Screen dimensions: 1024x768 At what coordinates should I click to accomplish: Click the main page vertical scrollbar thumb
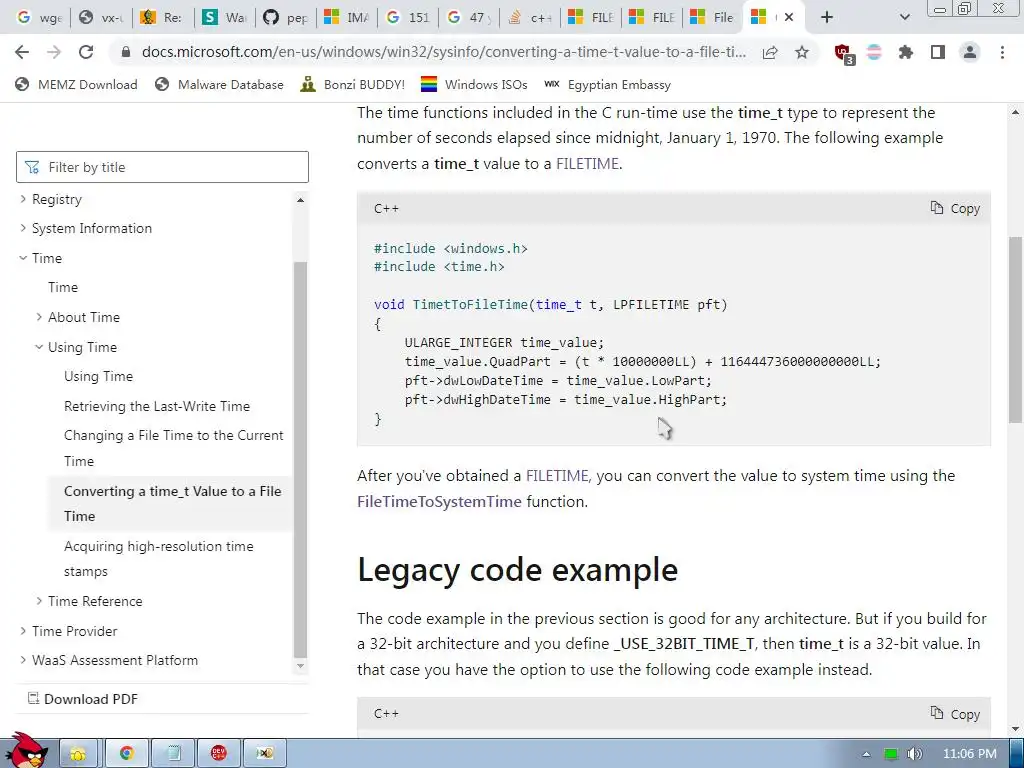pyautogui.click(x=1015, y=329)
